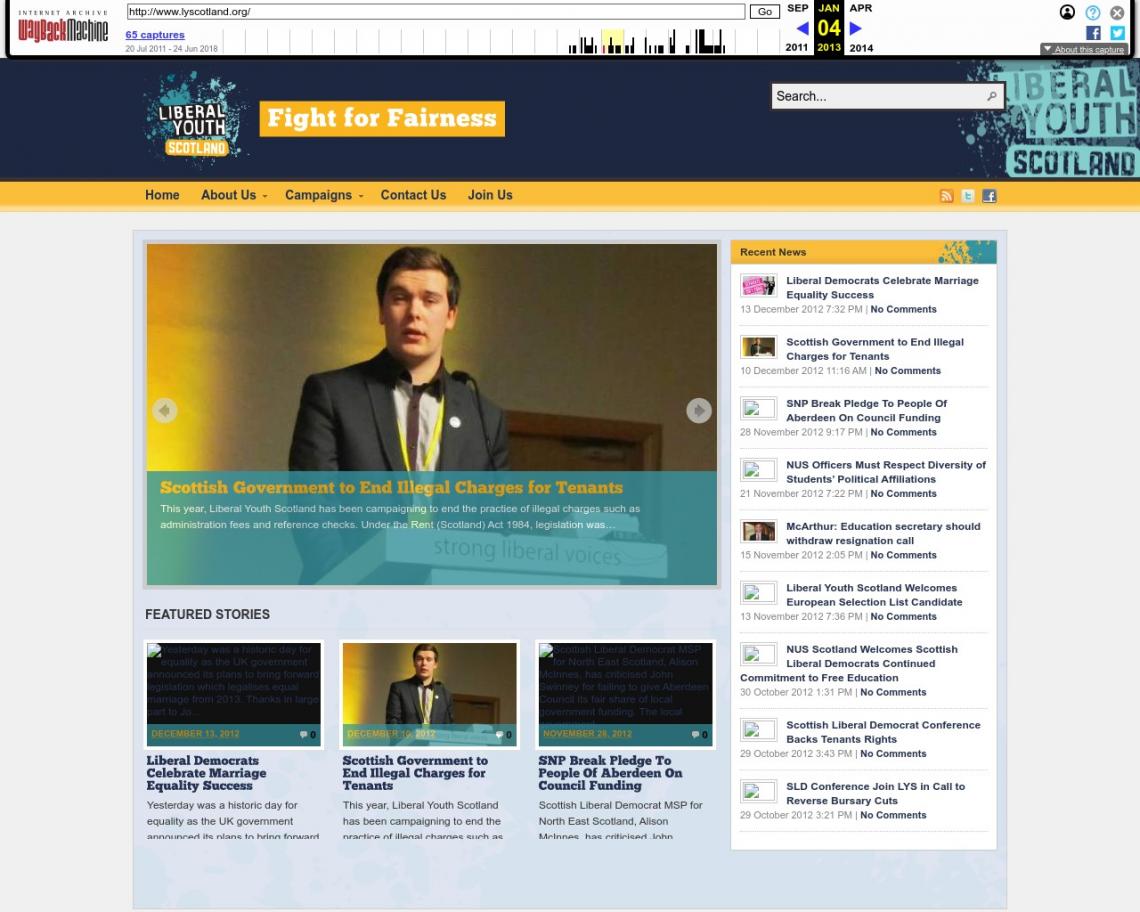Share capture on Facebook from Wayback toolbar
Viewport: 1140px width, 912px height.
(1093, 33)
